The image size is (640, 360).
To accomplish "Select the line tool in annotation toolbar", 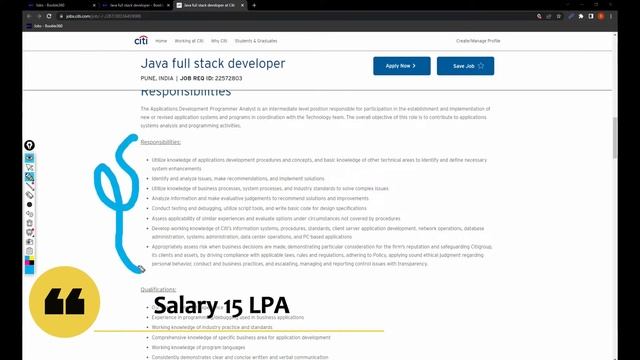I will click(x=29, y=186).
